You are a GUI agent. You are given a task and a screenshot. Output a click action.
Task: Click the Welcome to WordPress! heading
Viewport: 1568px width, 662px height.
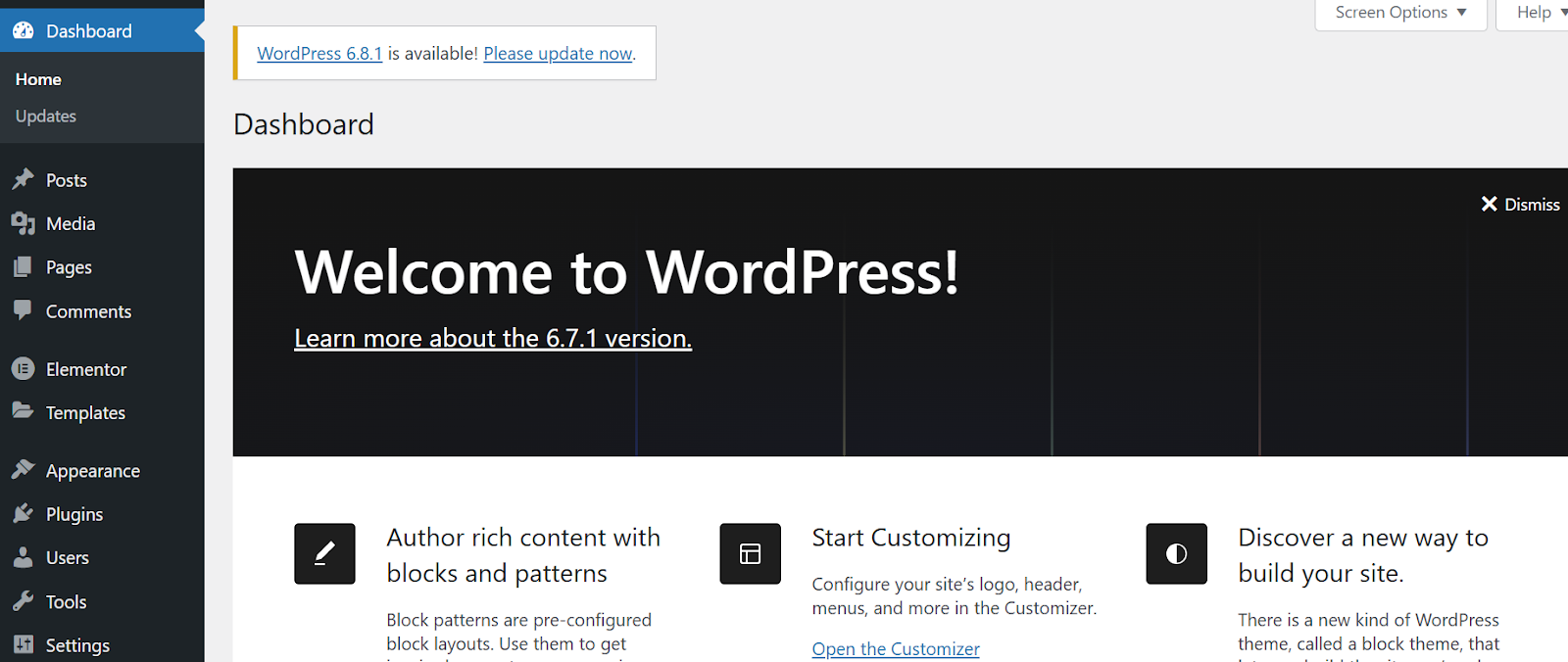(626, 271)
